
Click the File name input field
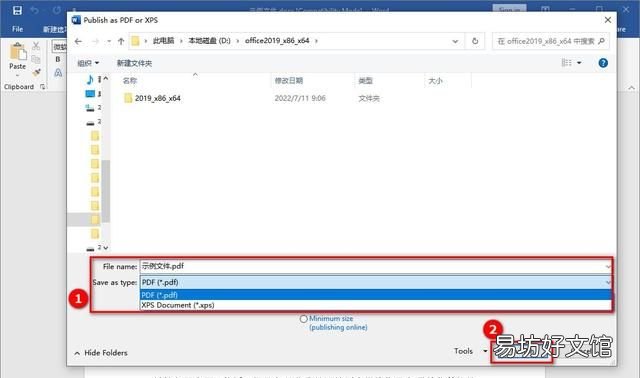pyautogui.click(x=376, y=267)
